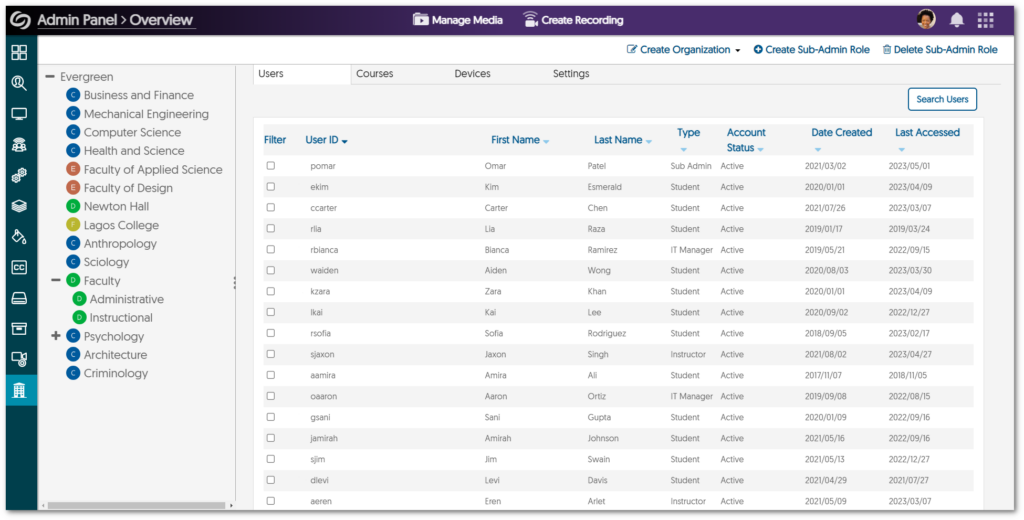Collapse the Faculty tree node
Viewport: 1024px width, 520px height.
point(56,281)
